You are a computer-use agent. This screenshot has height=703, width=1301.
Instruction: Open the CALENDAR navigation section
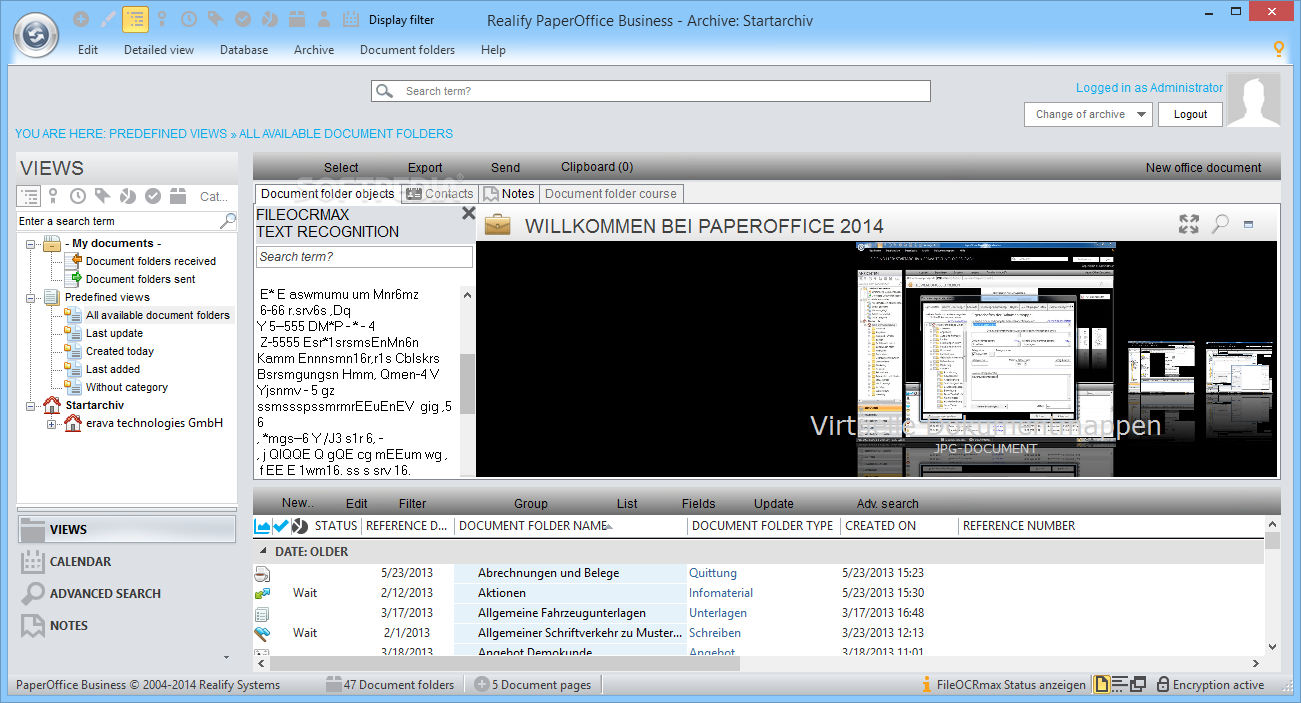coord(127,562)
